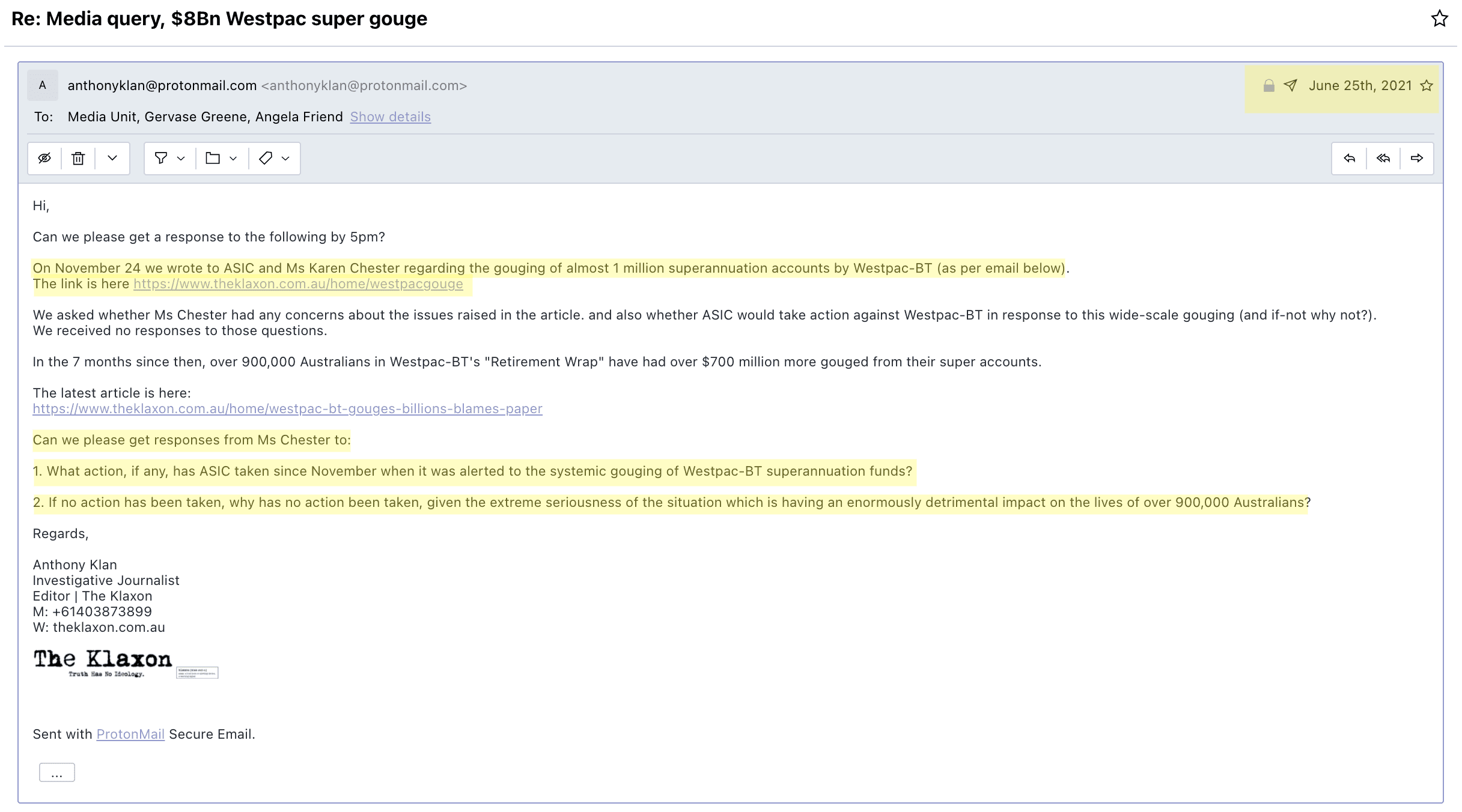Reply all to the message
The height and width of the screenshot is (812, 1462).
coord(1383,159)
